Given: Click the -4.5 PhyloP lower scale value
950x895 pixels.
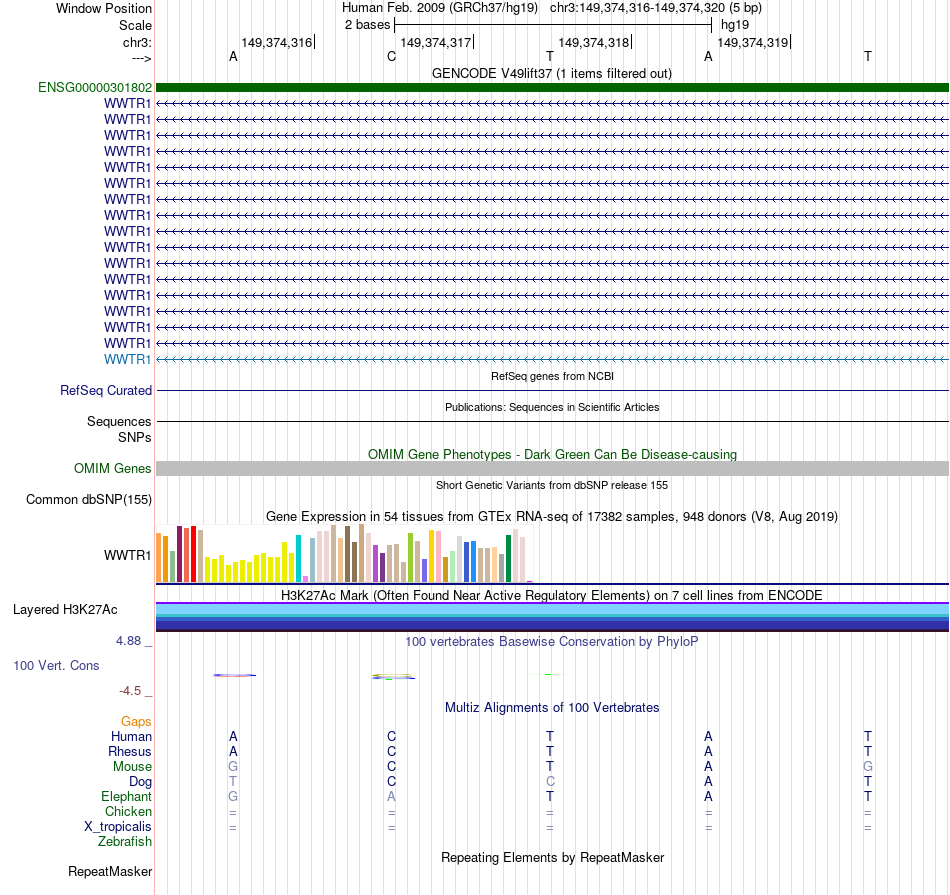Looking at the screenshot, I should click(x=130, y=691).
